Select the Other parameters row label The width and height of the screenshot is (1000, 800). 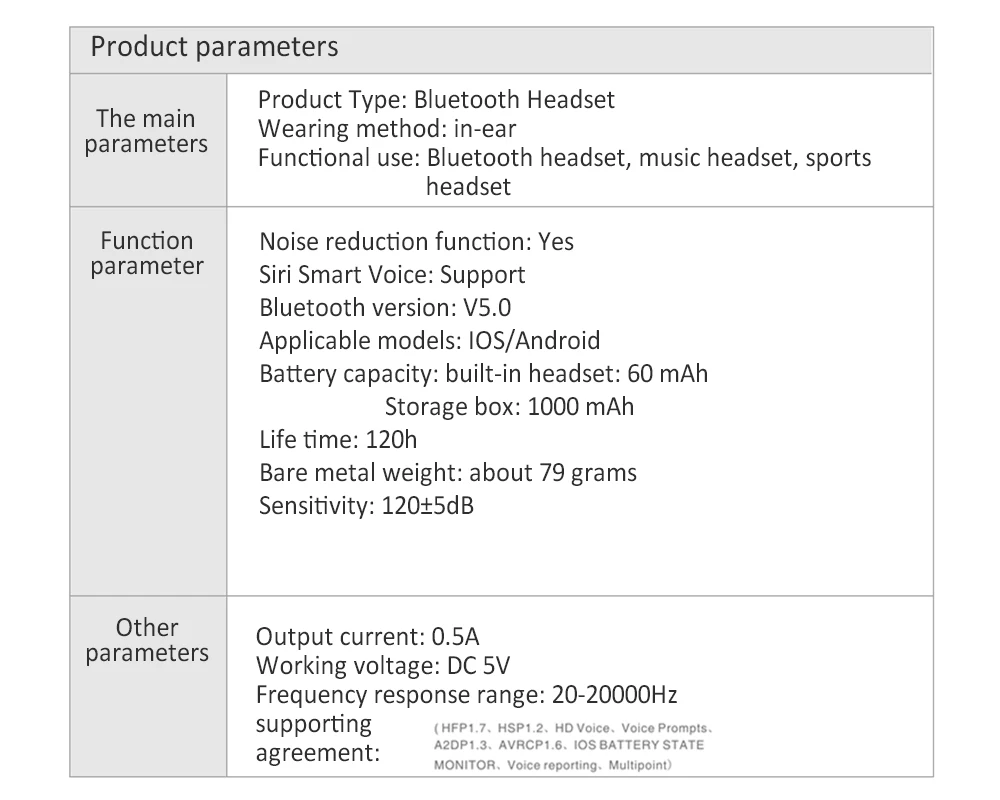pos(147,641)
